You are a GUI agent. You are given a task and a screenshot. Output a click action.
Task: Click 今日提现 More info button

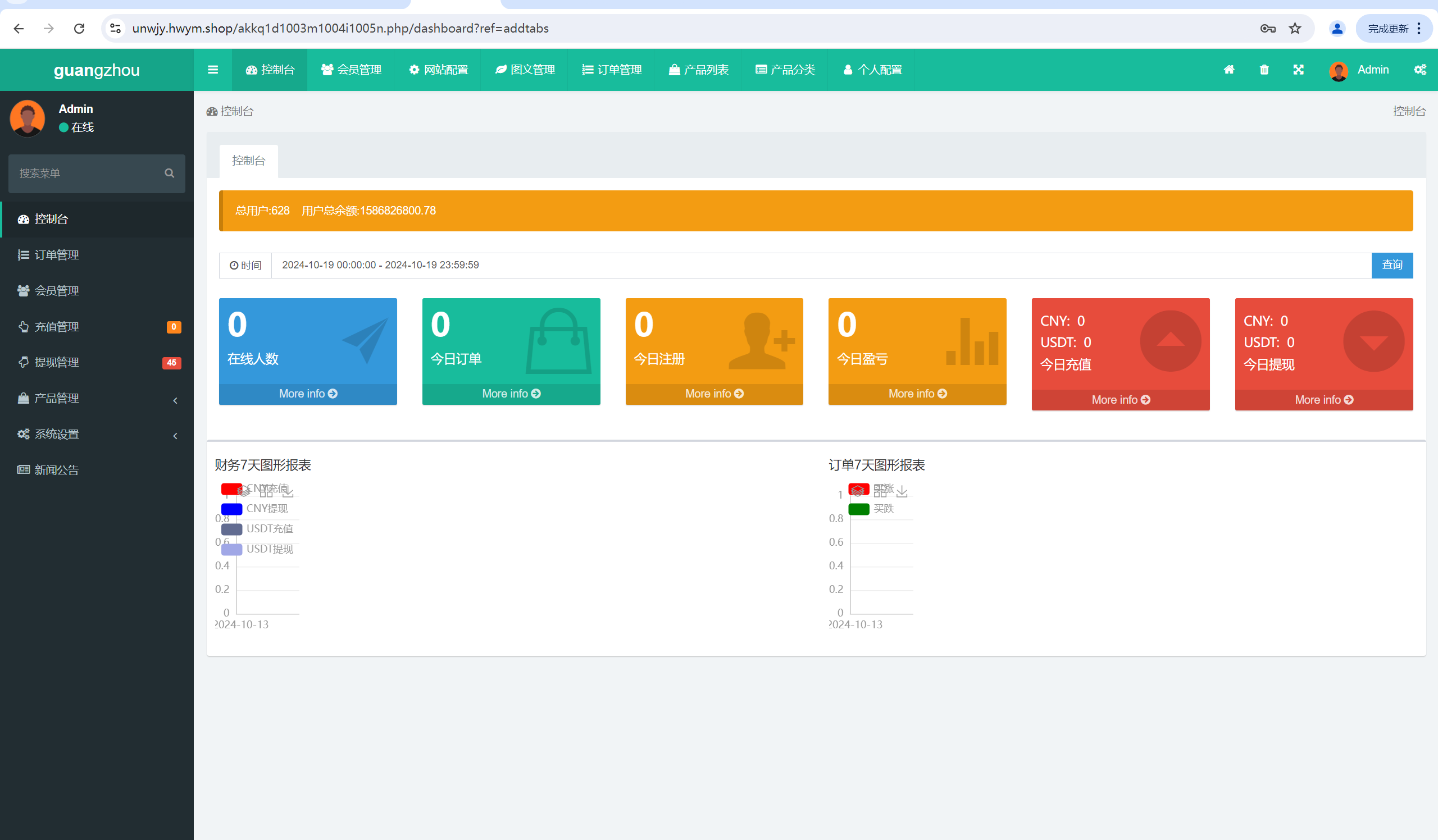coord(1322,399)
